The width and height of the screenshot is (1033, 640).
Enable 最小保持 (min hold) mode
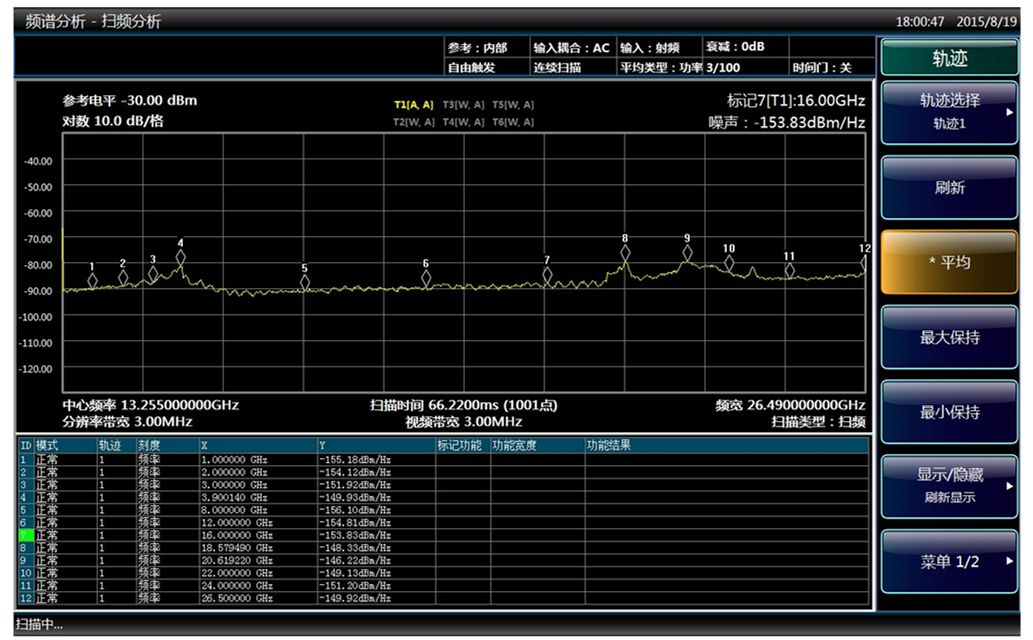pyautogui.click(x=949, y=412)
